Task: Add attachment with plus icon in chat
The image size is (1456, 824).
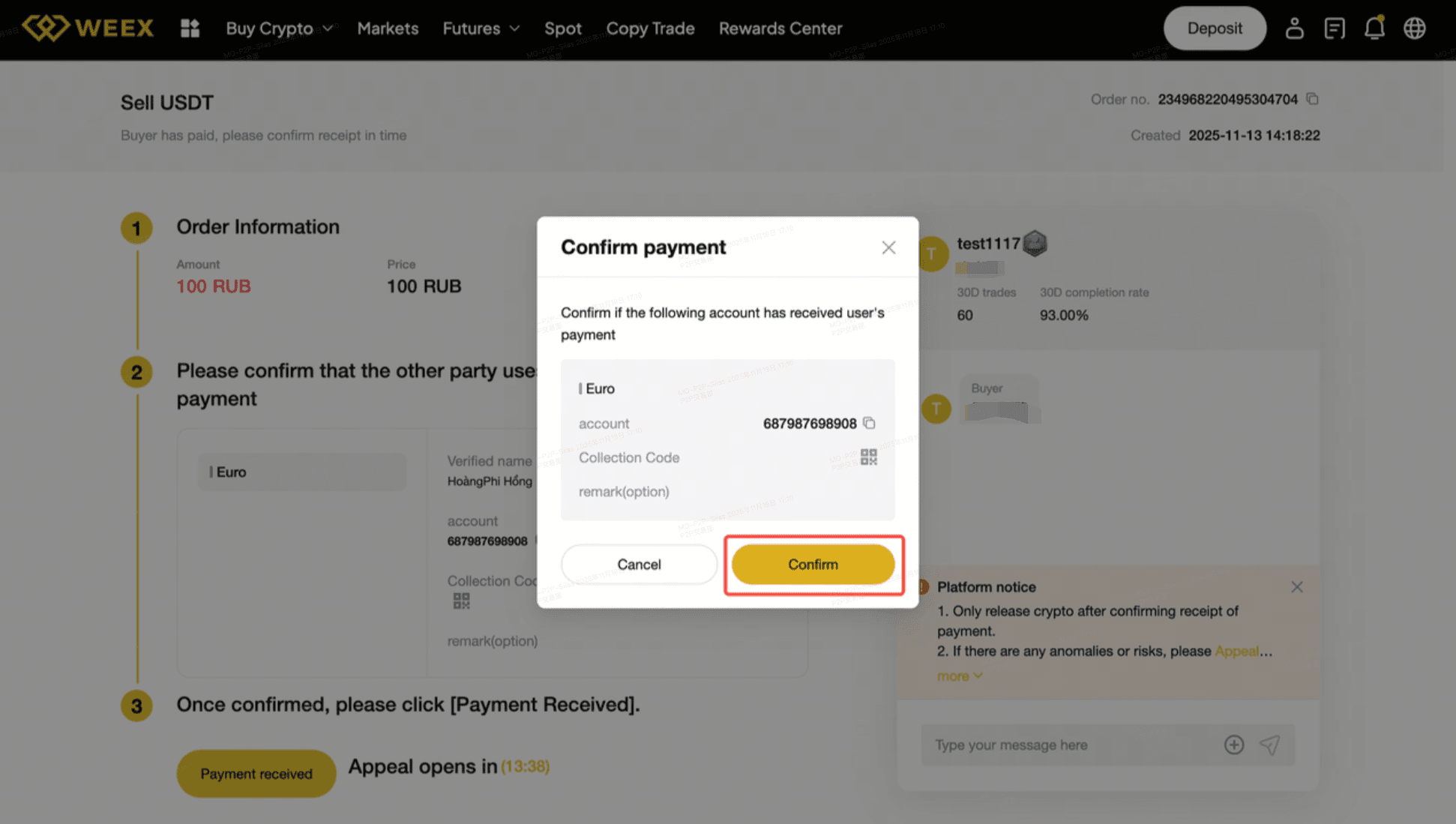Action: click(1234, 745)
